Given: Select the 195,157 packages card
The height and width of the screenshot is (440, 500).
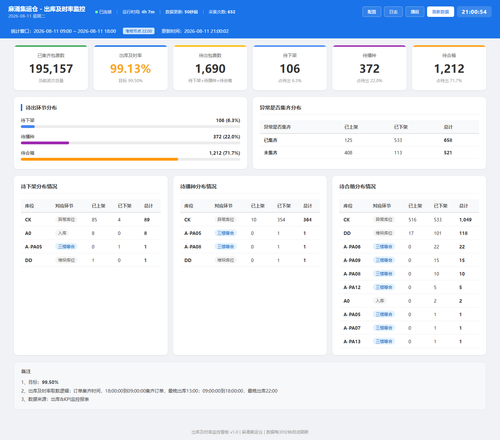Looking at the screenshot, I should 51,68.
